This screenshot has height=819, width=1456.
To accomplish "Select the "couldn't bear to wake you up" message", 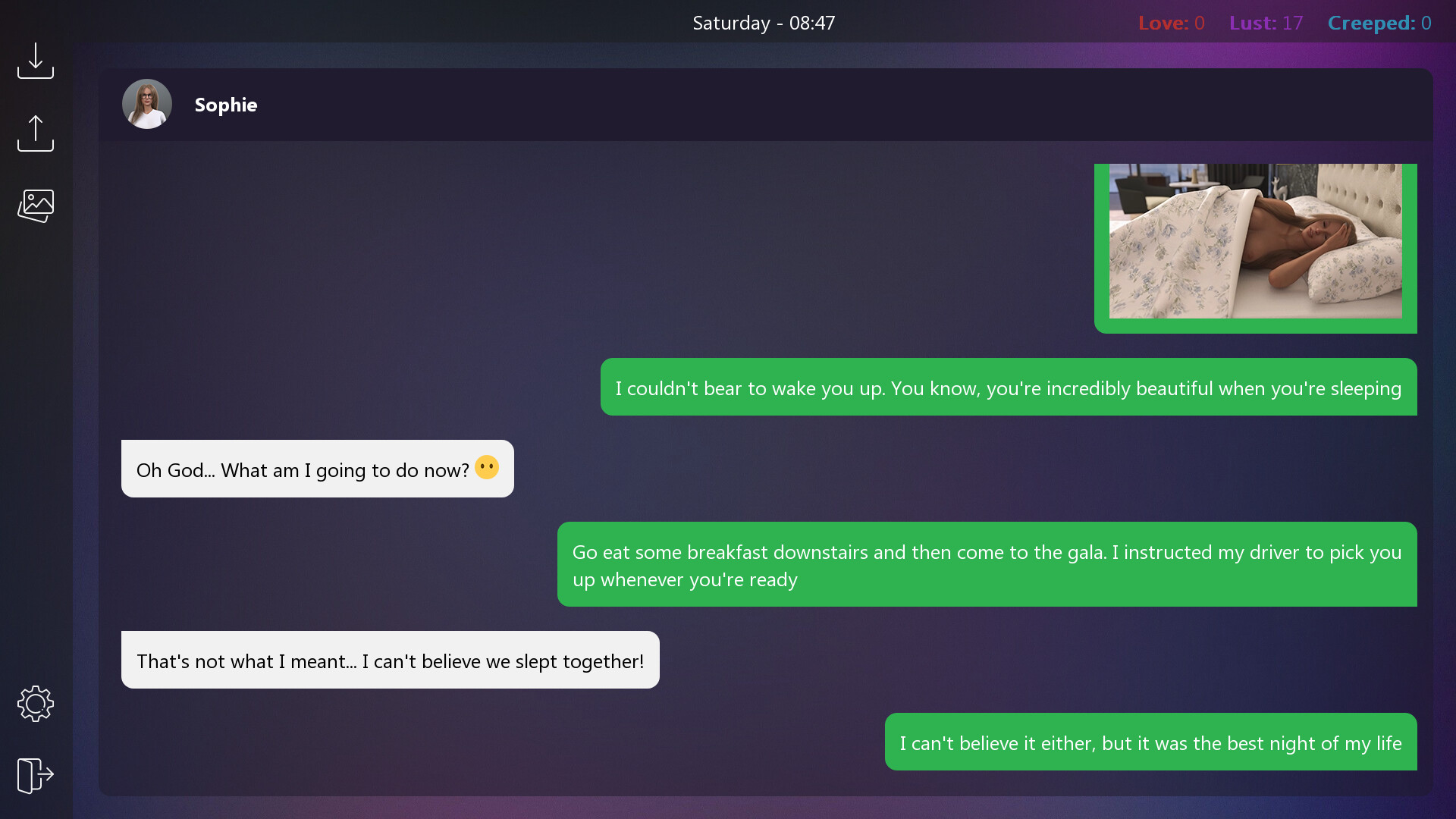I will tap(1009, 387).
